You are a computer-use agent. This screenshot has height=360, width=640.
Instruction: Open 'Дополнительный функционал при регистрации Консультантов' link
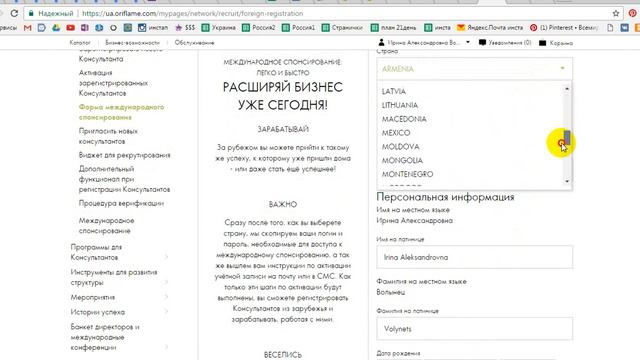pyautogui.click(x=124, y=179)
